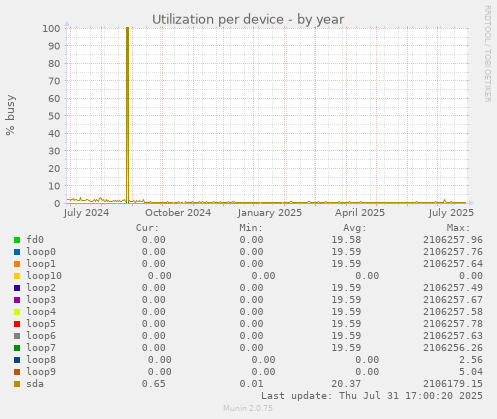Click the 'January 2025' x-axis label
Screen dimensions: 497x419
point(270,213)
